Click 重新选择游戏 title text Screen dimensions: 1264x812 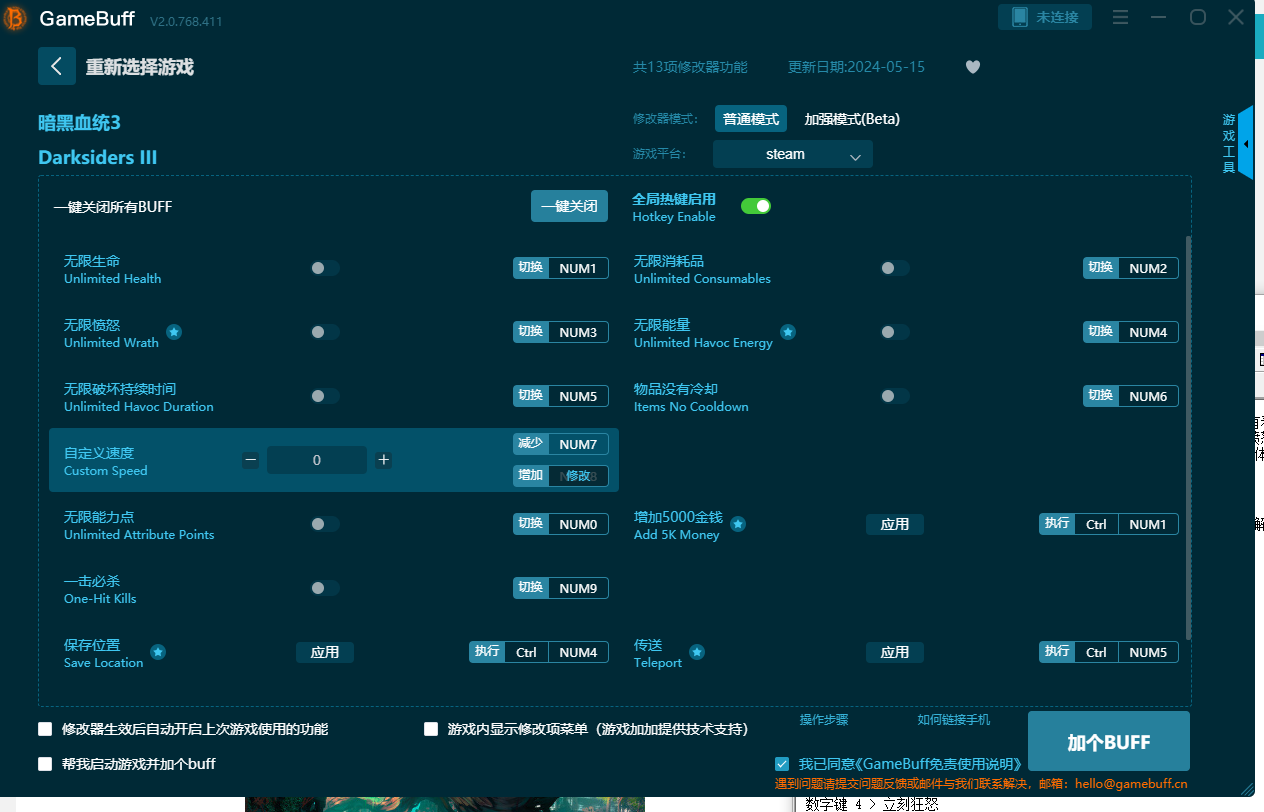pos(140,67)
